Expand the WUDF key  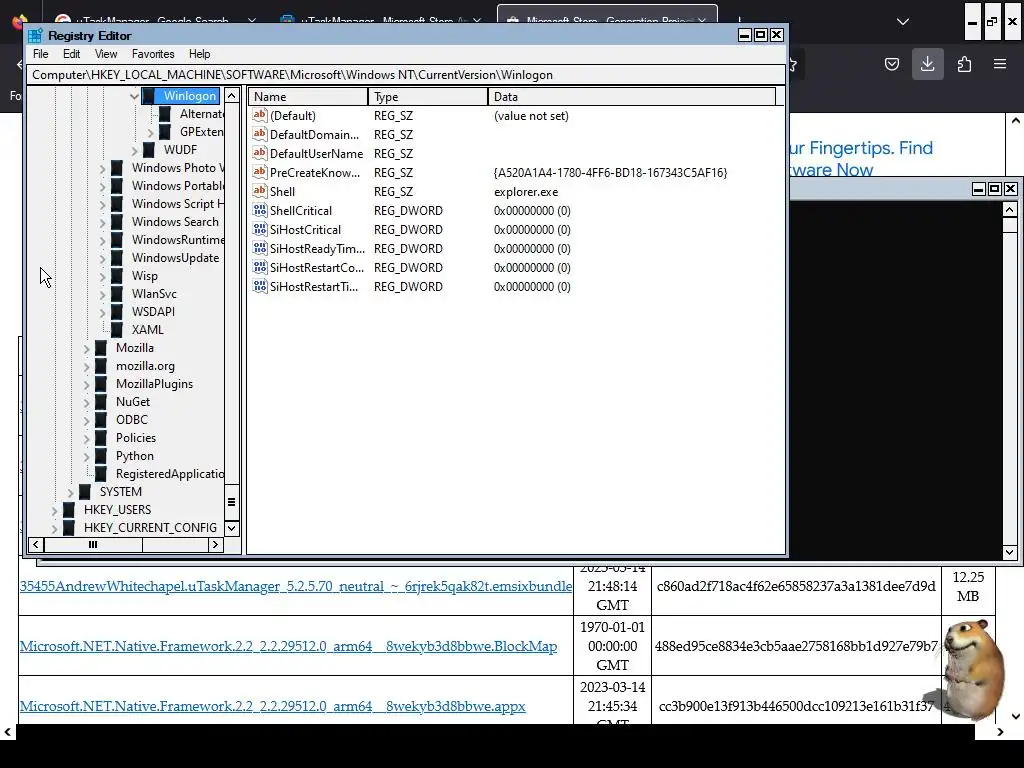pyautogui.click(x=135, y=150)
